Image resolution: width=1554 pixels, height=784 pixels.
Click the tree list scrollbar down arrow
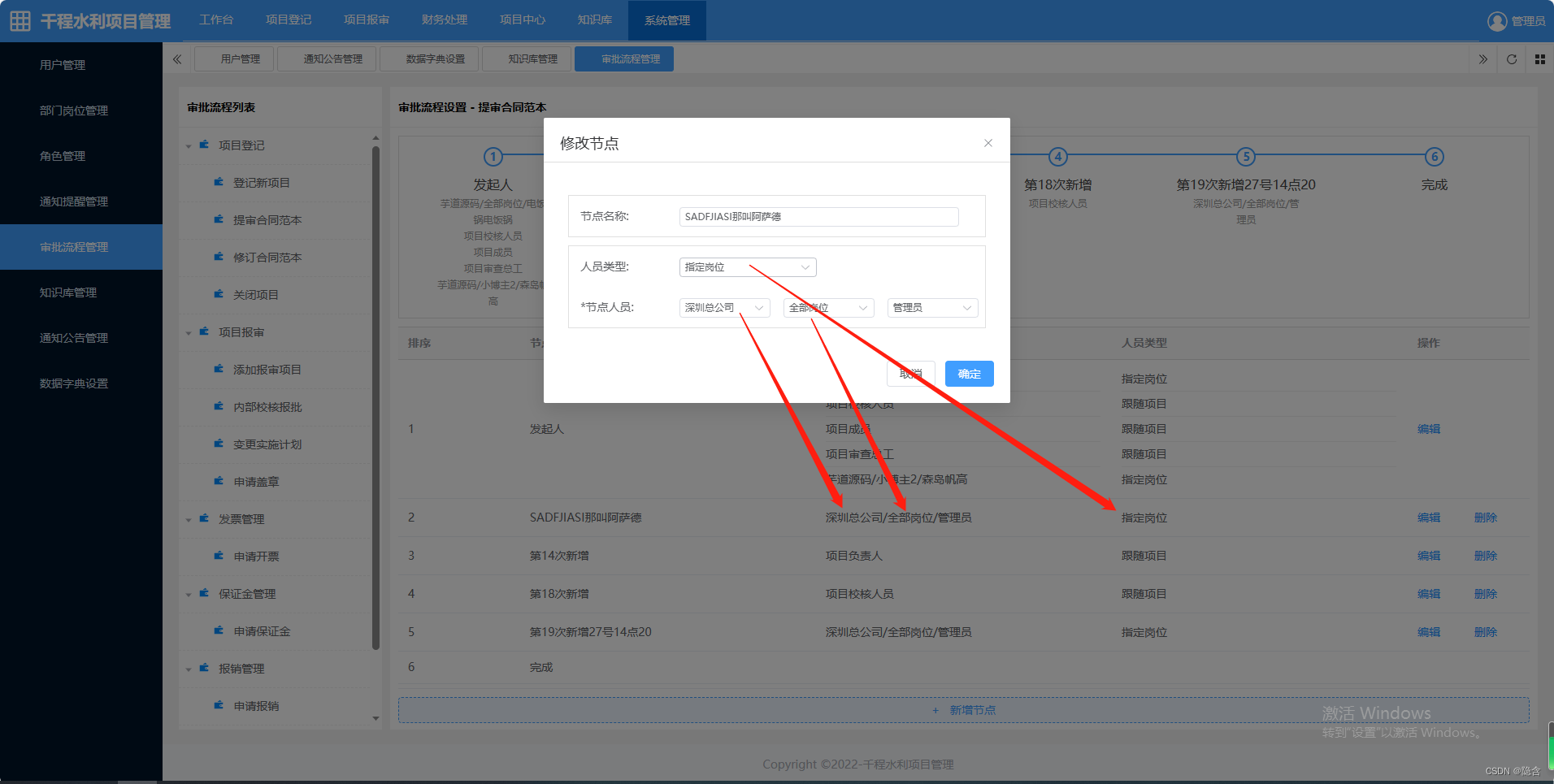click(375, 718)
